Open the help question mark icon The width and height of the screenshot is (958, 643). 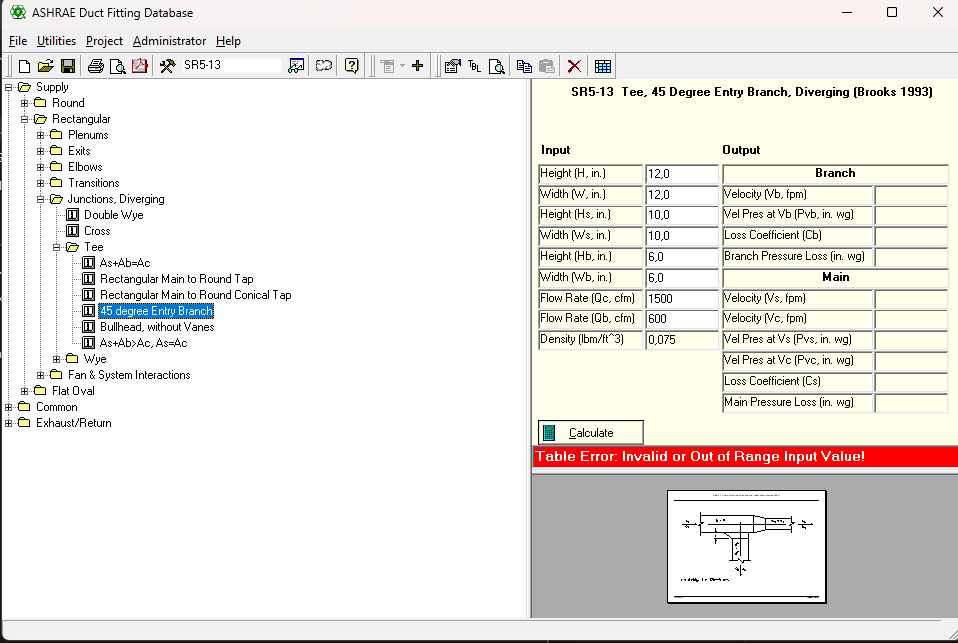coord(351,66)
